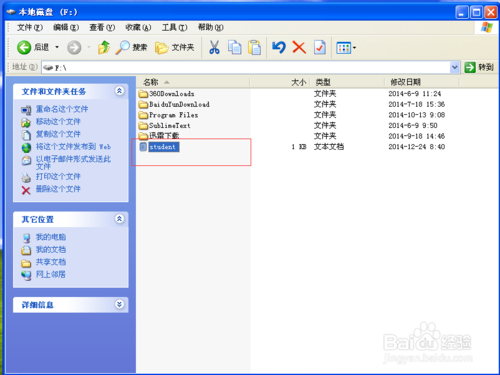Open the Tools (工具) menu

[174, 27]
